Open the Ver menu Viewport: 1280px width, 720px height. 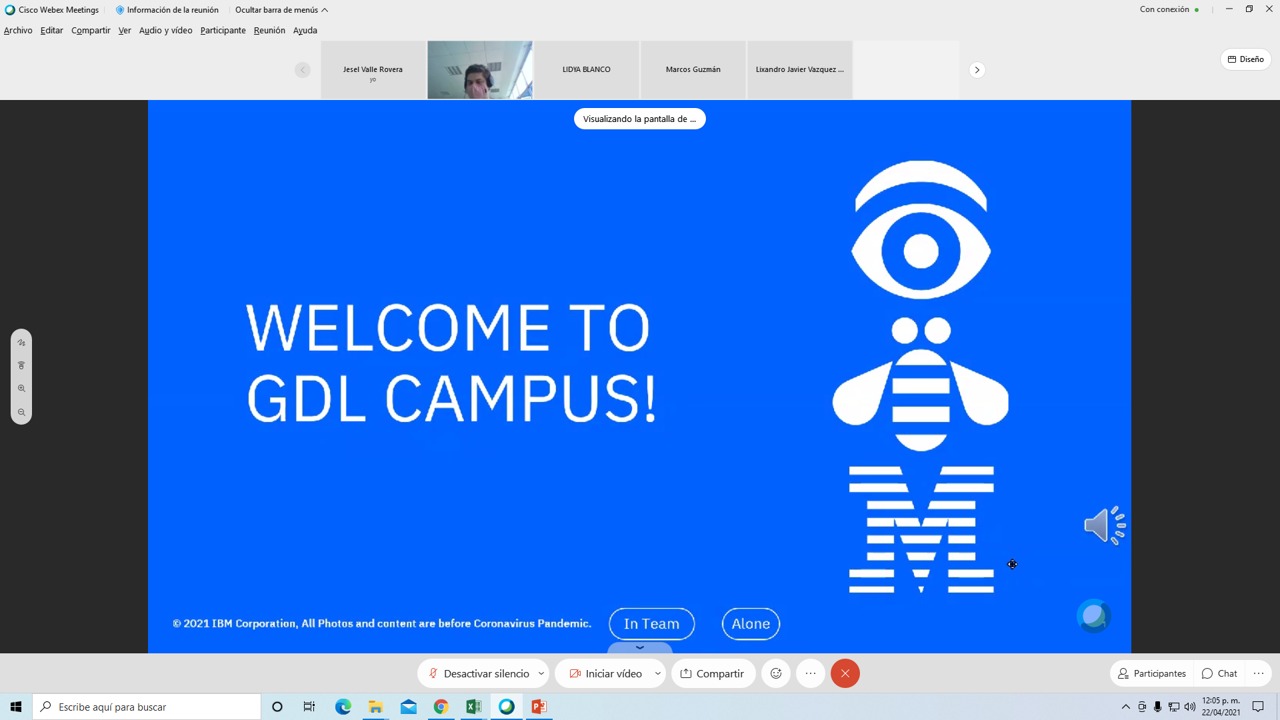click(x=125, y=30)
